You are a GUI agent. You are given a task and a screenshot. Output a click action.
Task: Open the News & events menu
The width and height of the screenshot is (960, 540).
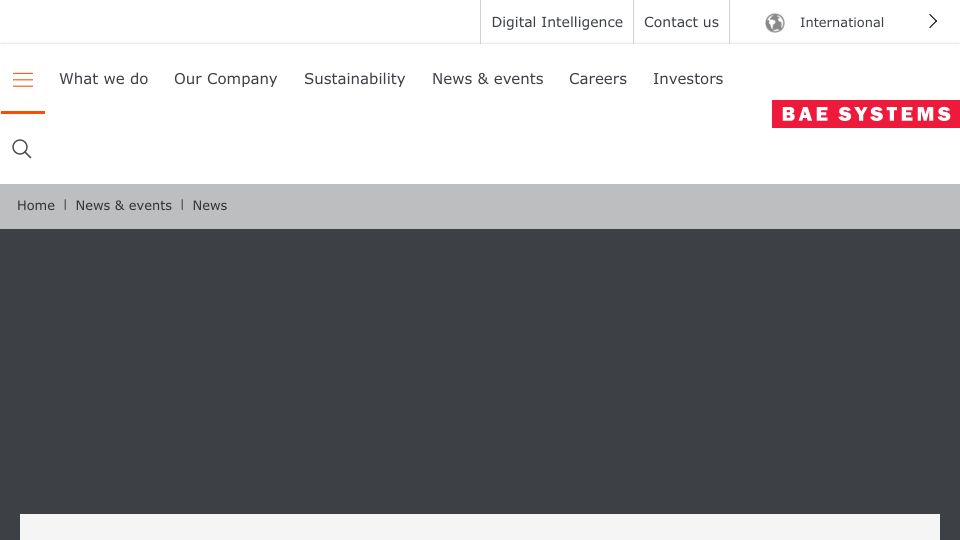(x=487, y=79)
